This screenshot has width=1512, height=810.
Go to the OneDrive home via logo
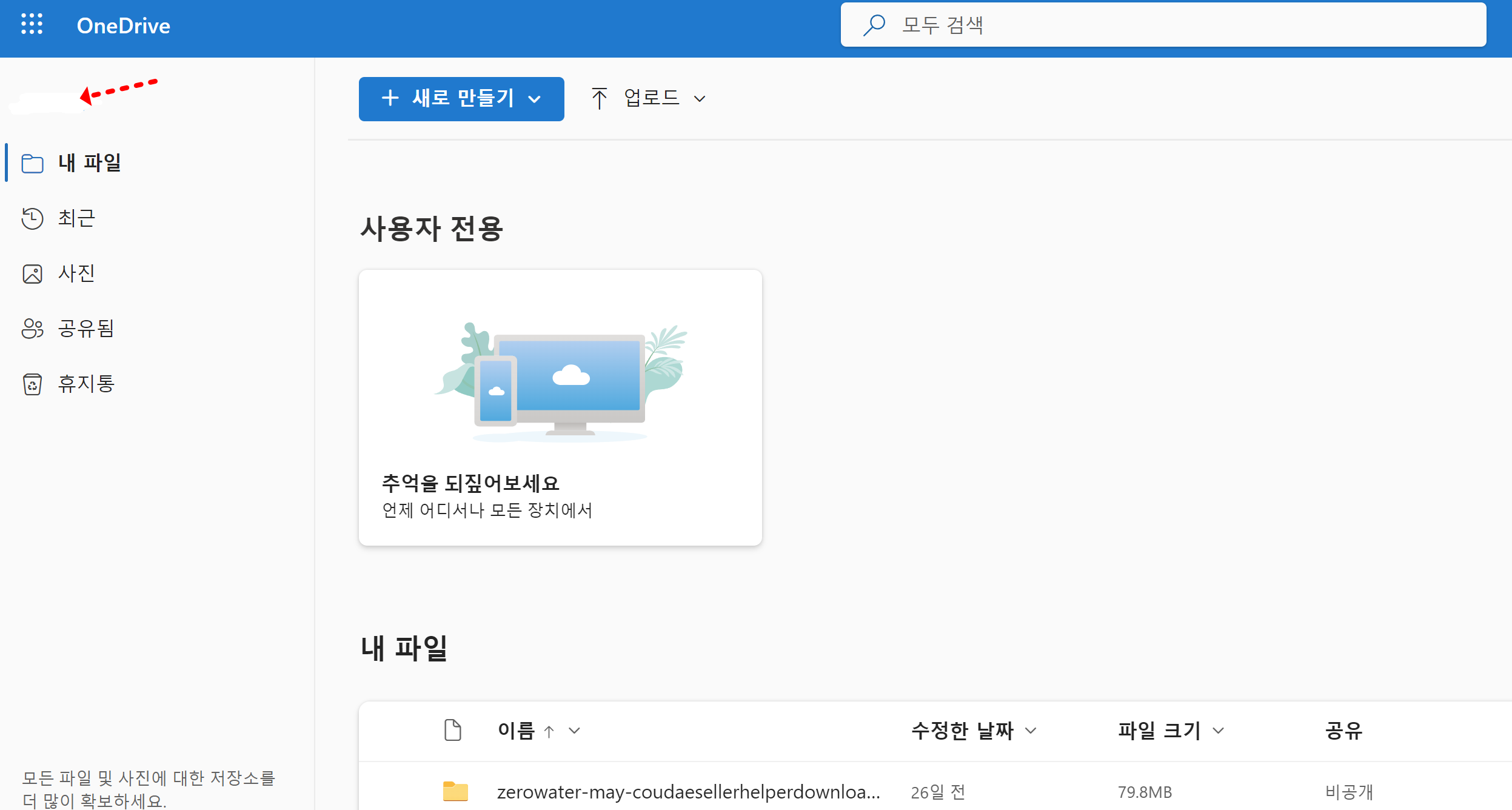coord(123,25)
